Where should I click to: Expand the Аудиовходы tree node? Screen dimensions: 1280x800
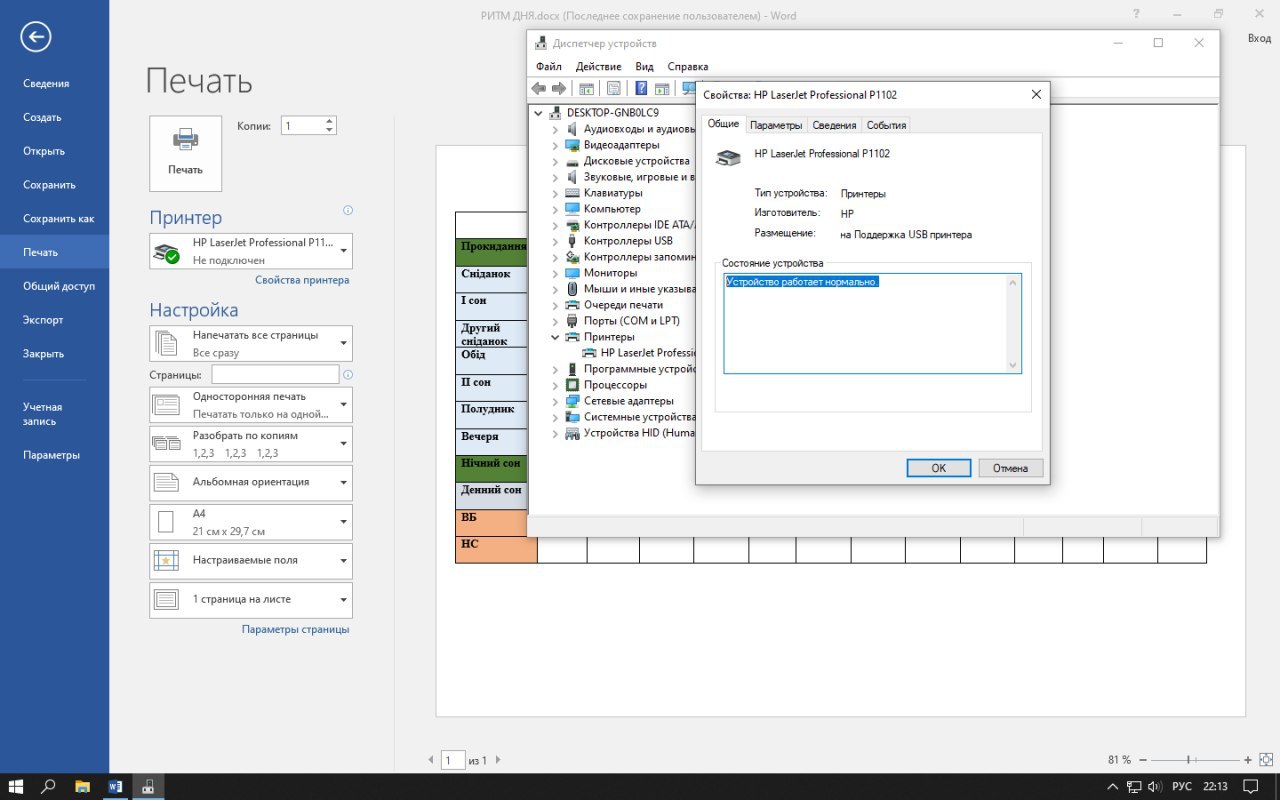(556, 129)
